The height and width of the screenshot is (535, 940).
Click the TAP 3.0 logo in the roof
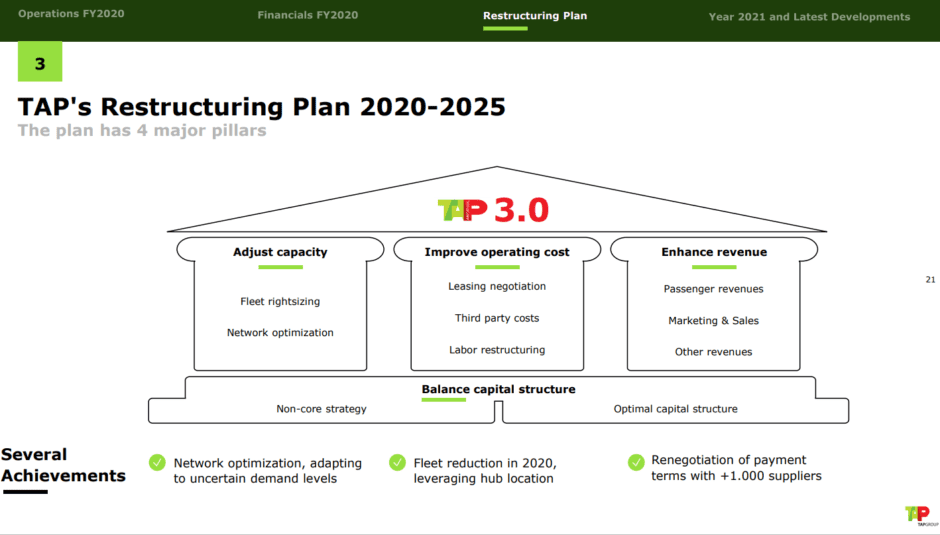[493, 210]
